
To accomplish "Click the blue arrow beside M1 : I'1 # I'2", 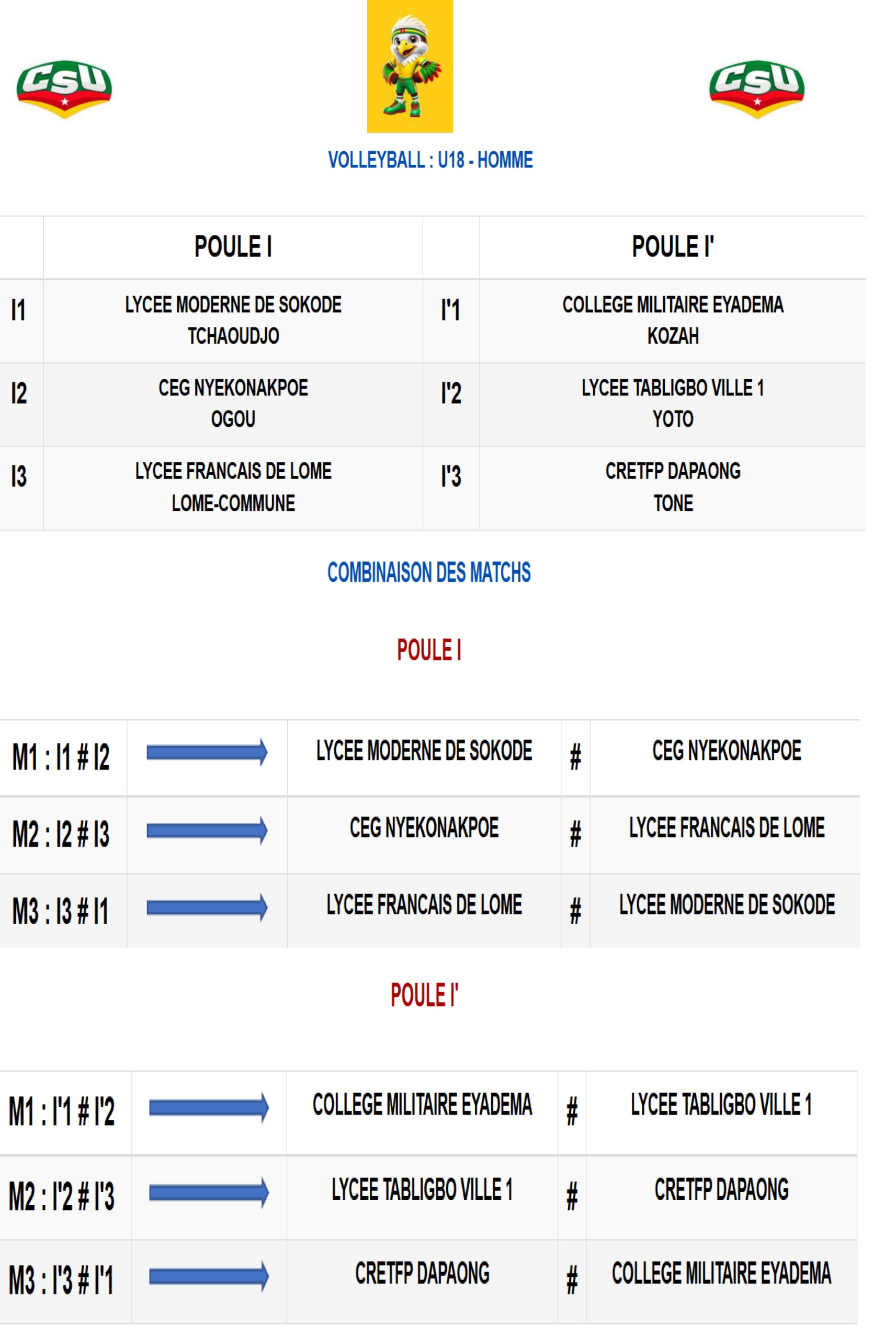I will click(x=209, y=1108).
